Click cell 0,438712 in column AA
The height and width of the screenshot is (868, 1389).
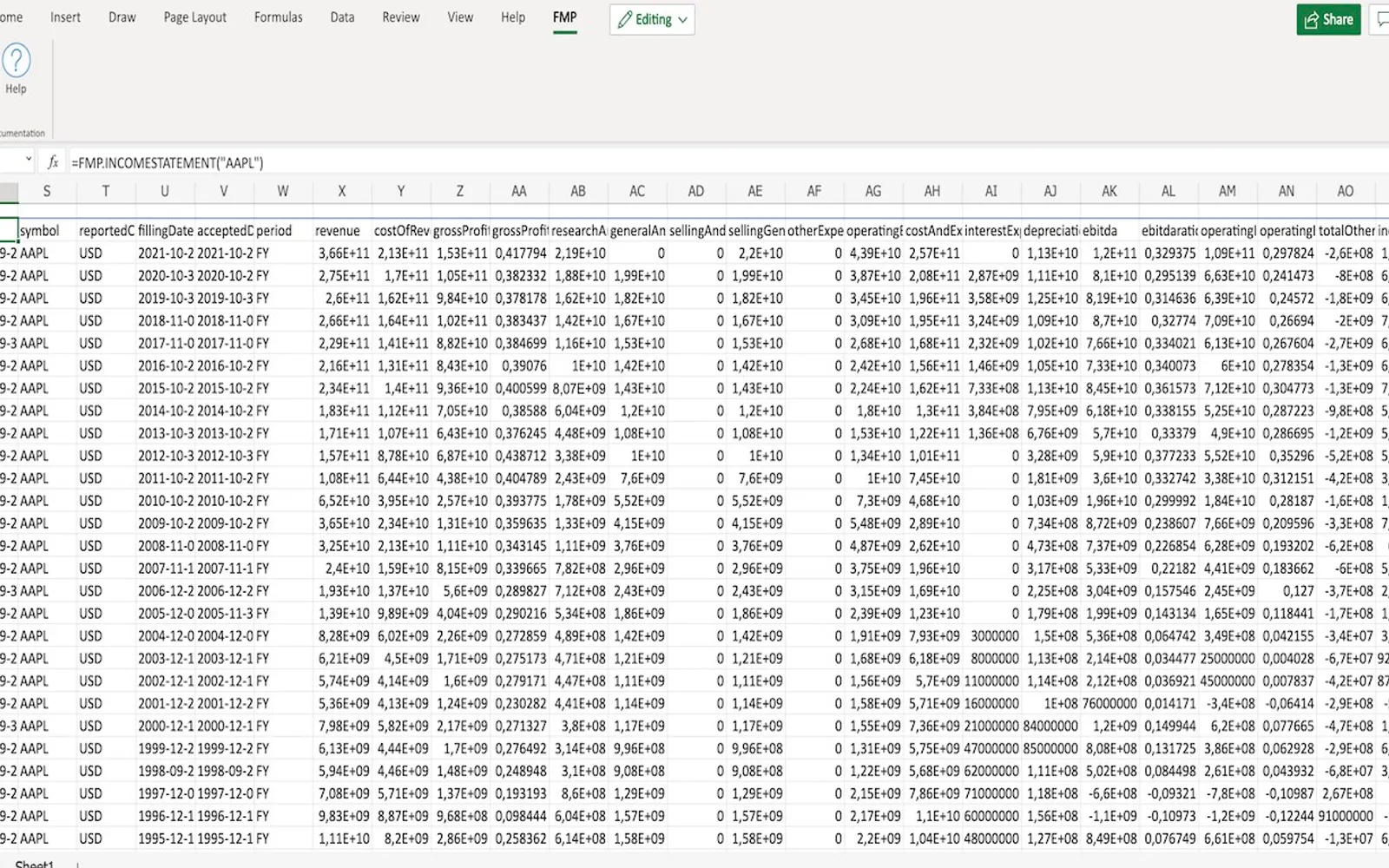click(x=519, y=456)
